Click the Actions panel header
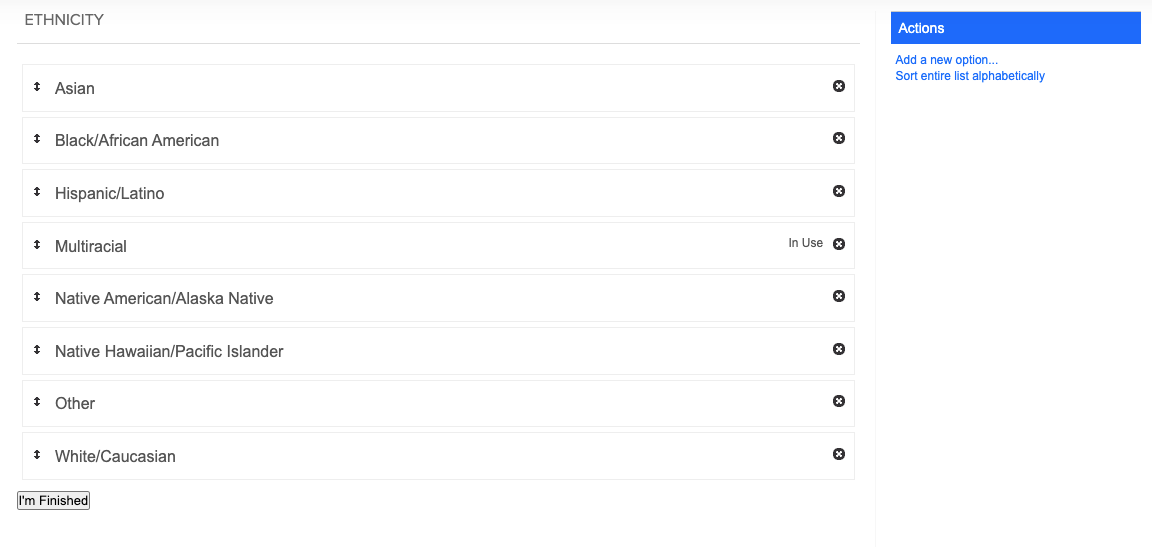1152x547 pixels. pos(1015,28)
